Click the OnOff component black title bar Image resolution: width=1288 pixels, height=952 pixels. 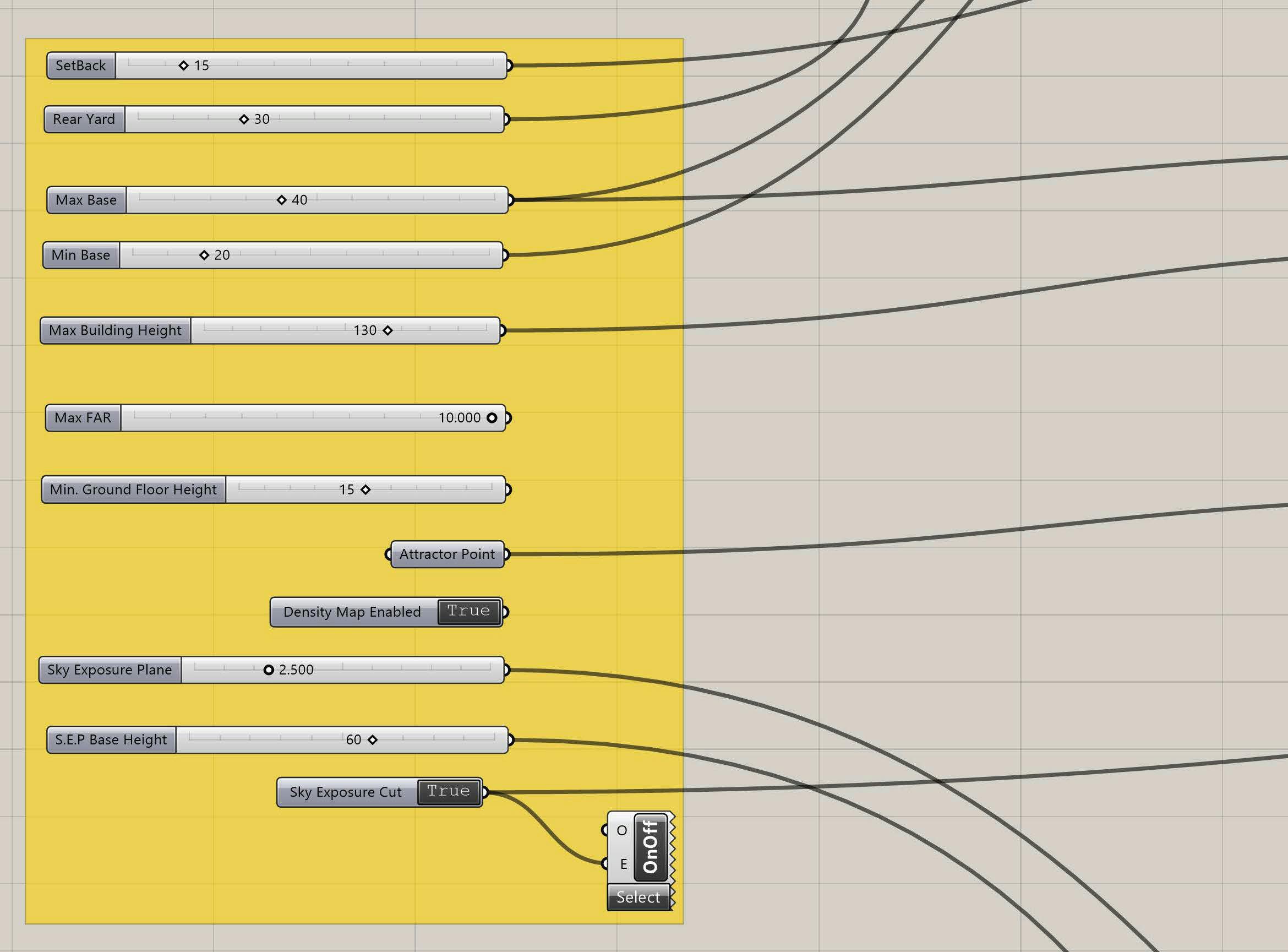651,848
